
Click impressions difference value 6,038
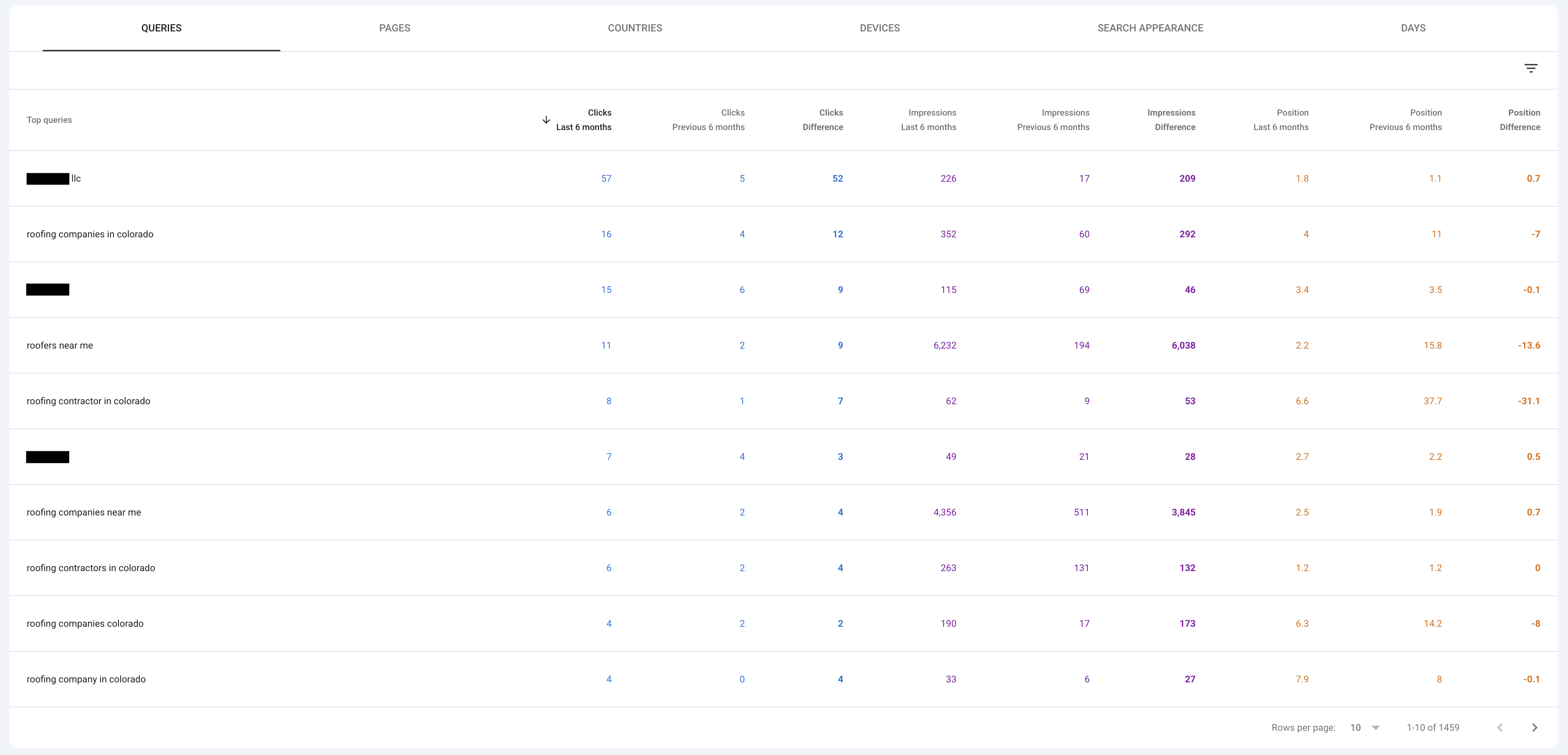(1183, 346)
